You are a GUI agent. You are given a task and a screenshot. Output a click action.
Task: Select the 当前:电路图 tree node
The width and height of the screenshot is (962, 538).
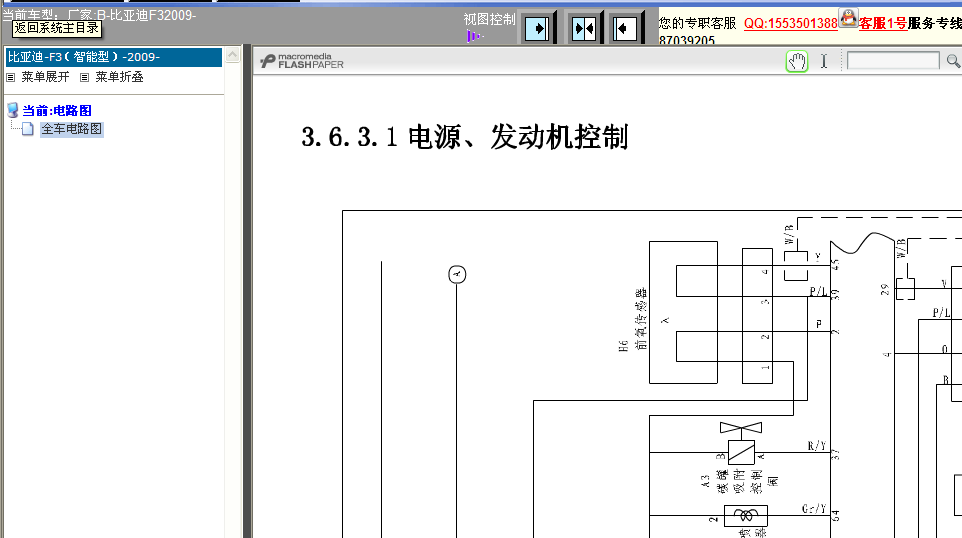57,110
